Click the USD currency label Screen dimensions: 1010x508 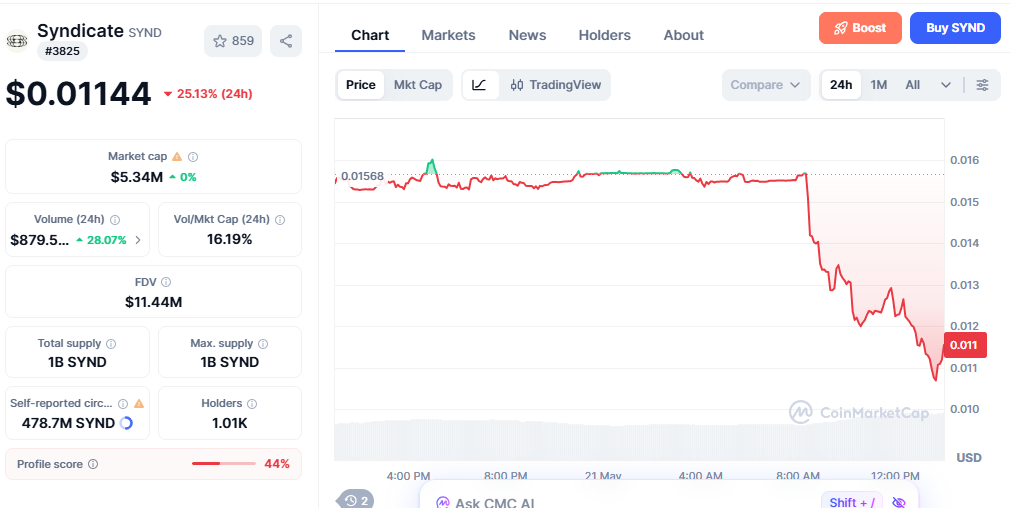pos(969,458)
